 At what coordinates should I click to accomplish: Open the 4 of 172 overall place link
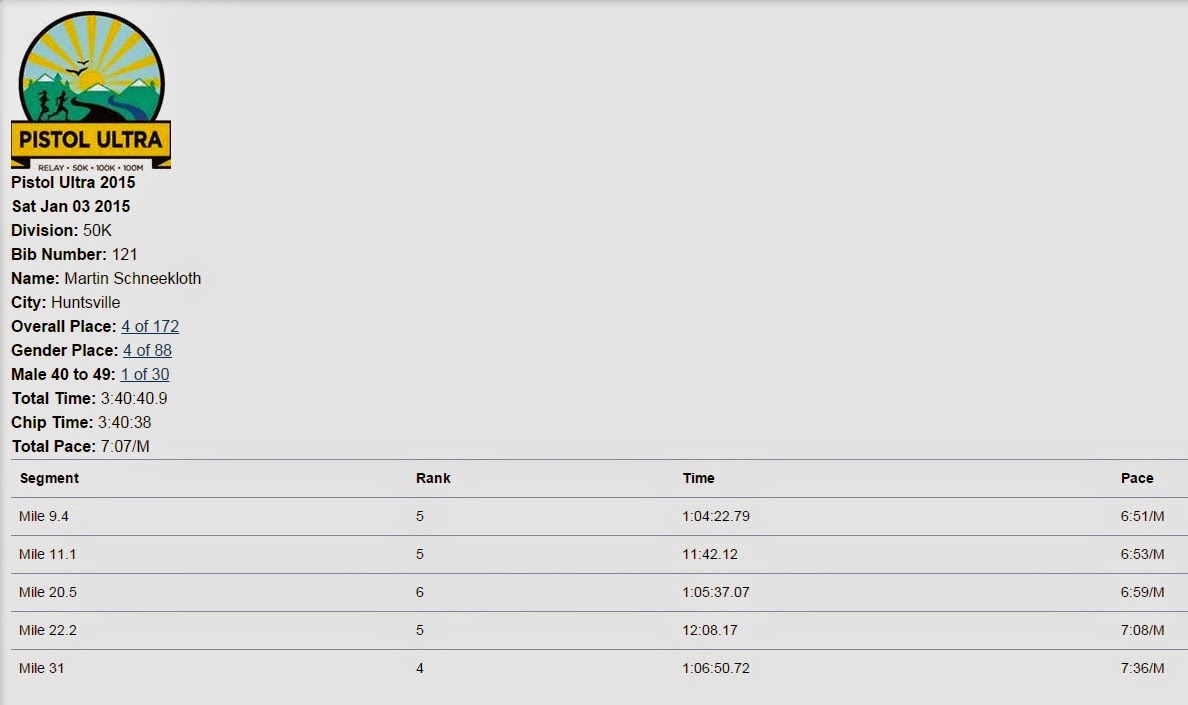click(x=150, y=326)
